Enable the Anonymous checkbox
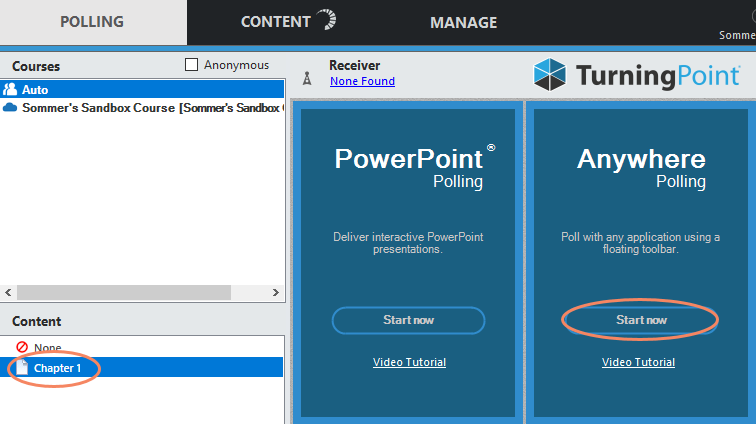This screenshot has height=424, width=756. pyautogui.click(x=191, y=65)
